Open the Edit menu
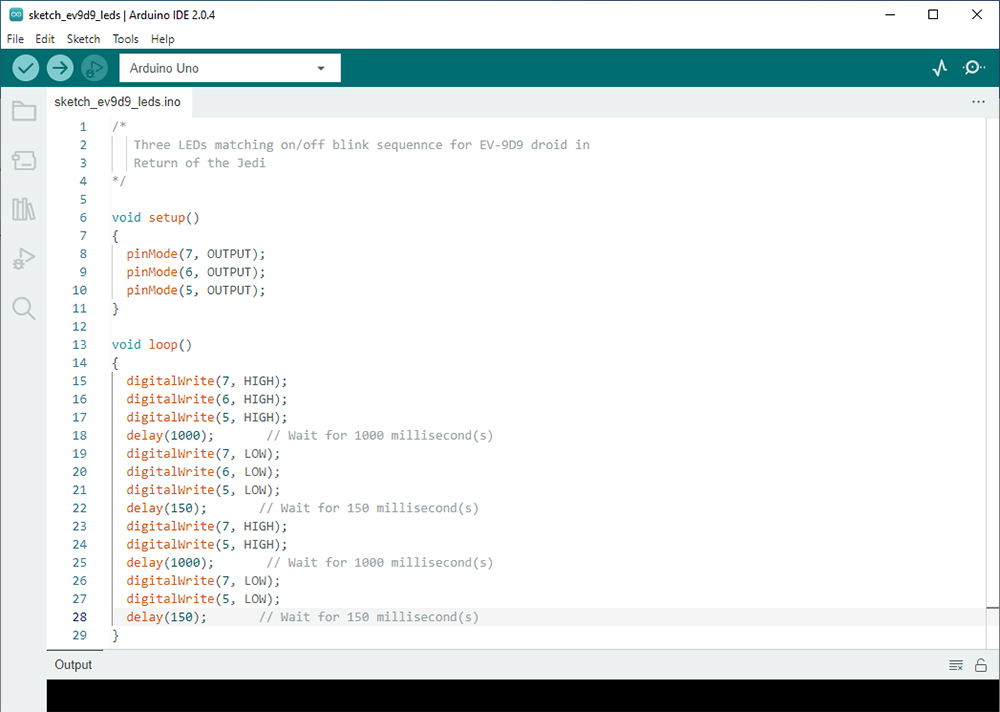 pos(45,39)
